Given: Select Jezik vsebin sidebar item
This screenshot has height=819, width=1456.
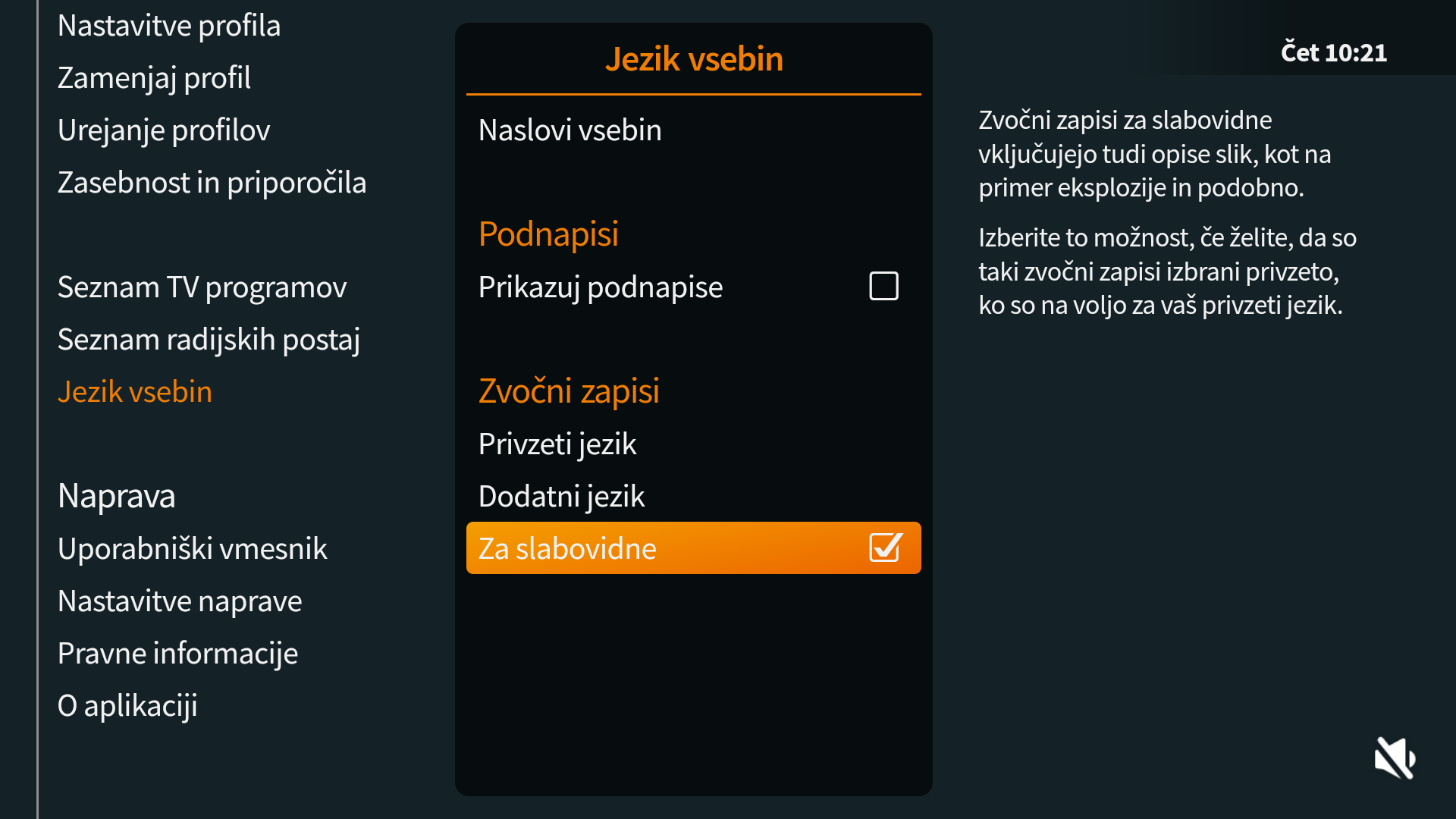Looking at the screenshot, I should coord(135,392).
